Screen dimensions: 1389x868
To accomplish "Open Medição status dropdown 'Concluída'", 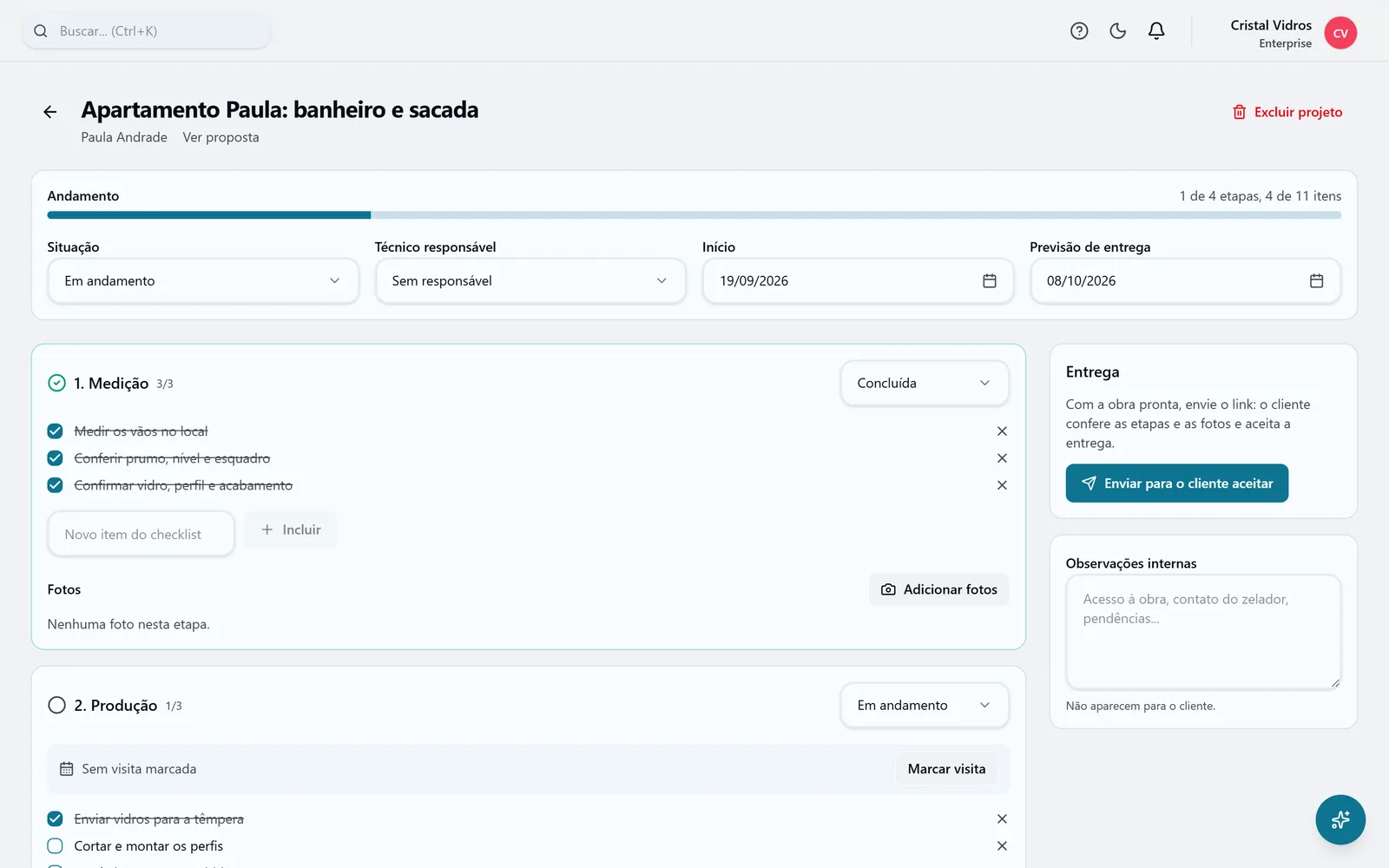I will click(925, 384).
